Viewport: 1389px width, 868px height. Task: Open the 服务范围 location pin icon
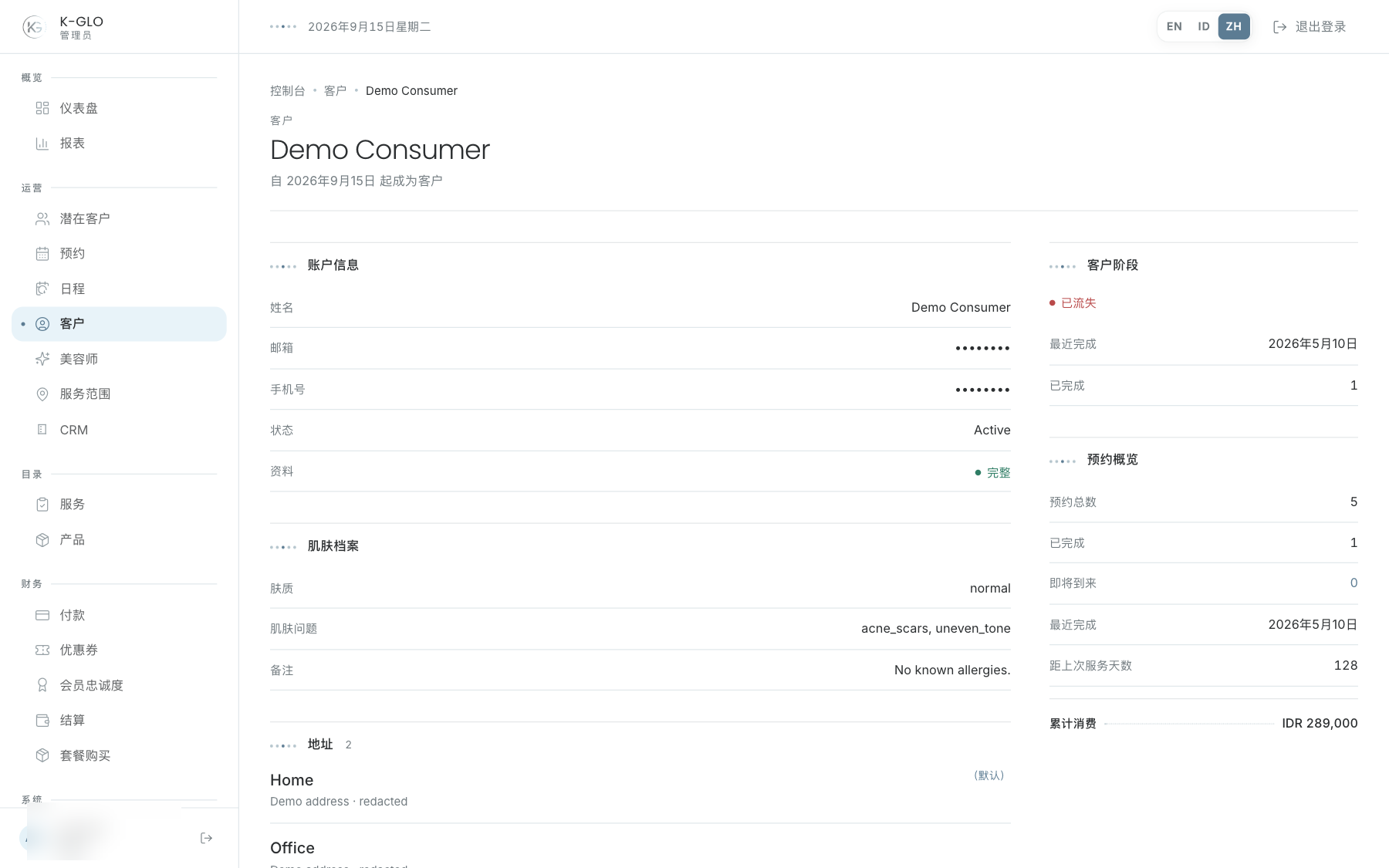pyautogui.click(x=42, y=394)
